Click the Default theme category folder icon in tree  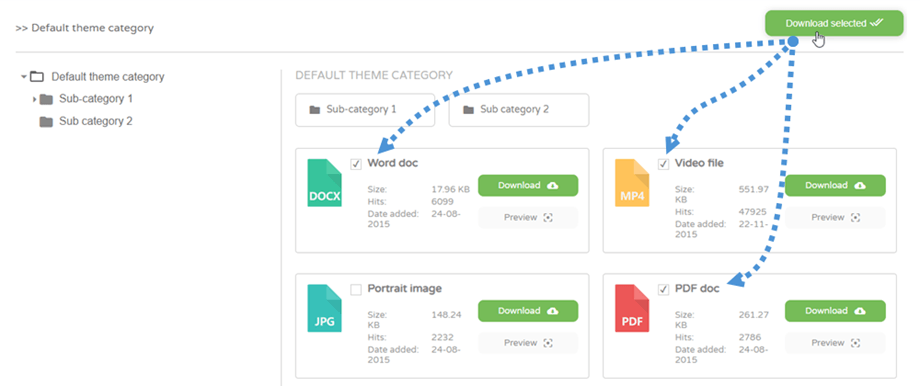coord(37,76)
